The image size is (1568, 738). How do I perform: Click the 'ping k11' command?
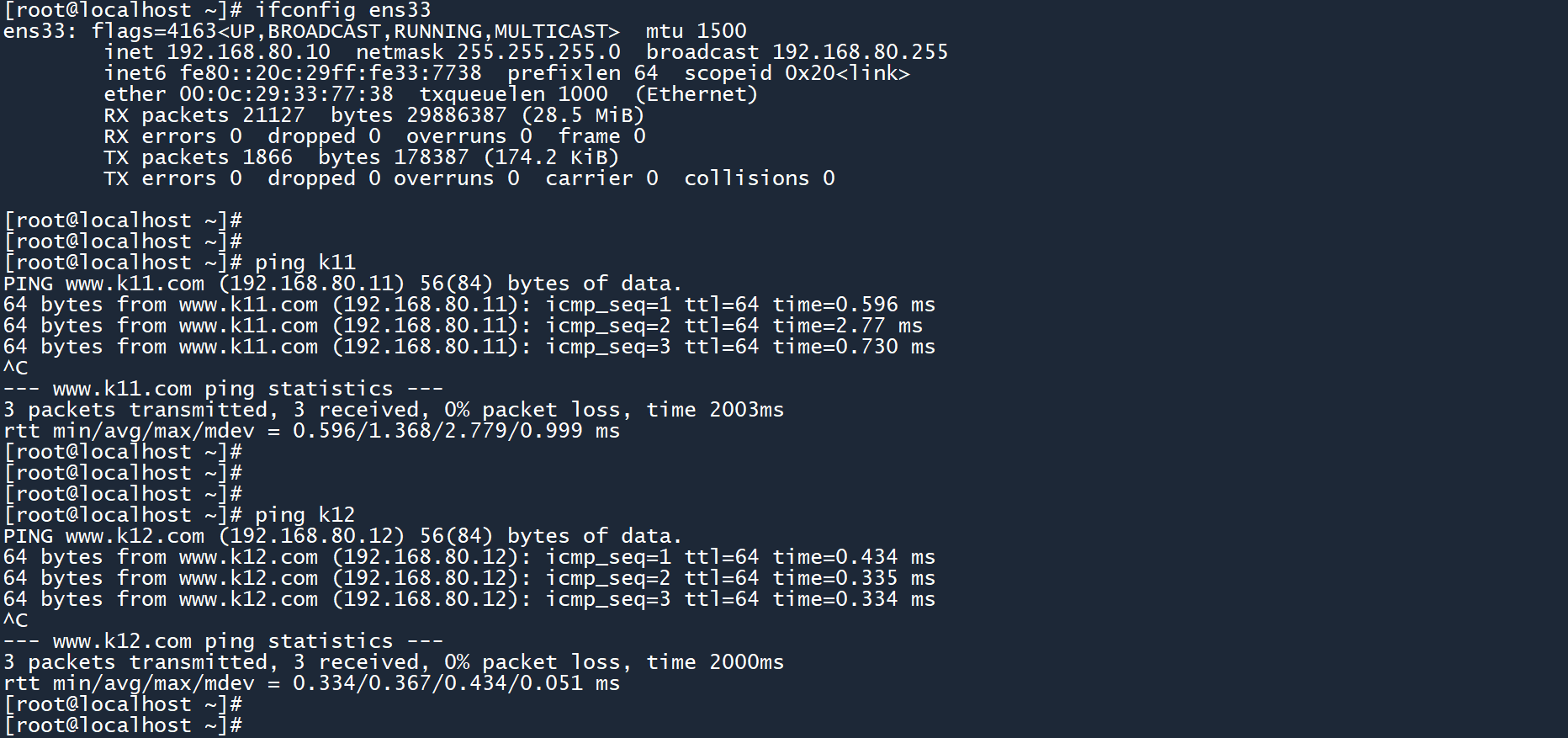coord(305,263)
